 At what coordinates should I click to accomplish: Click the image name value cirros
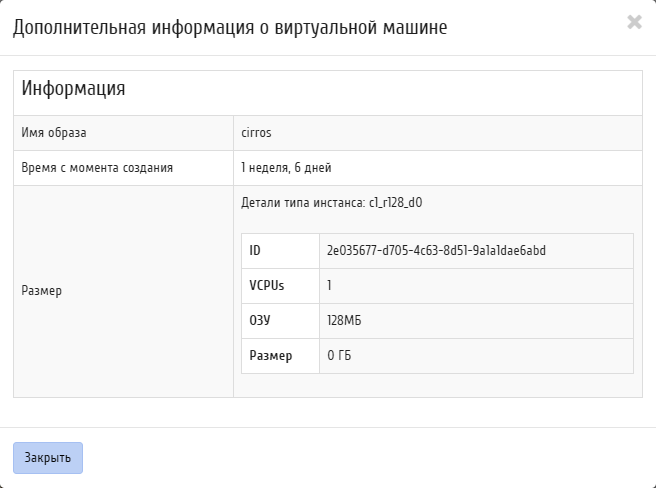(256, 133)
